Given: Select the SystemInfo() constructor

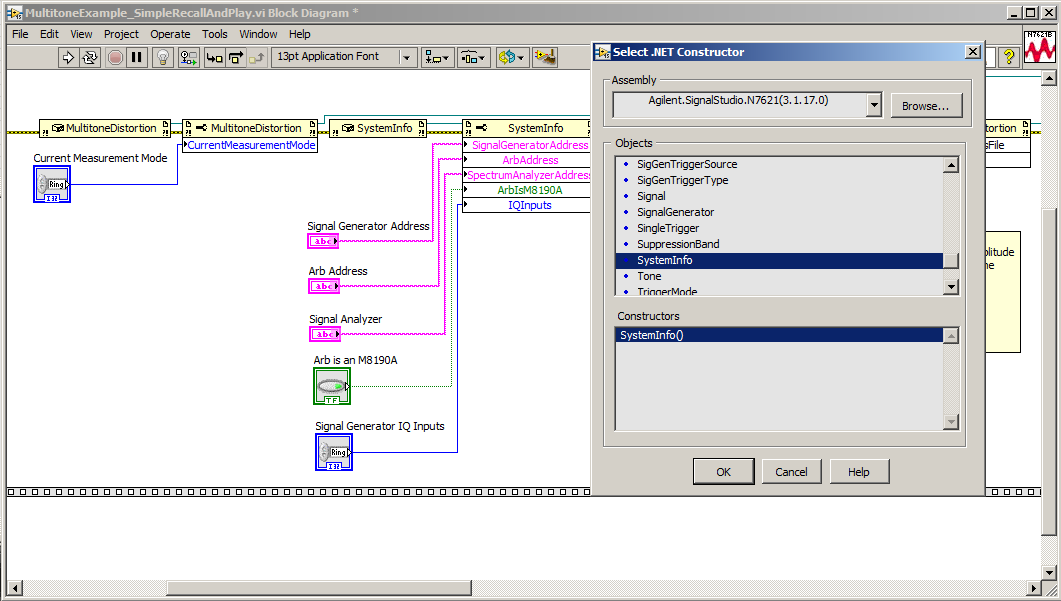Looking at the screenshot, I should (x=780, y=335).
